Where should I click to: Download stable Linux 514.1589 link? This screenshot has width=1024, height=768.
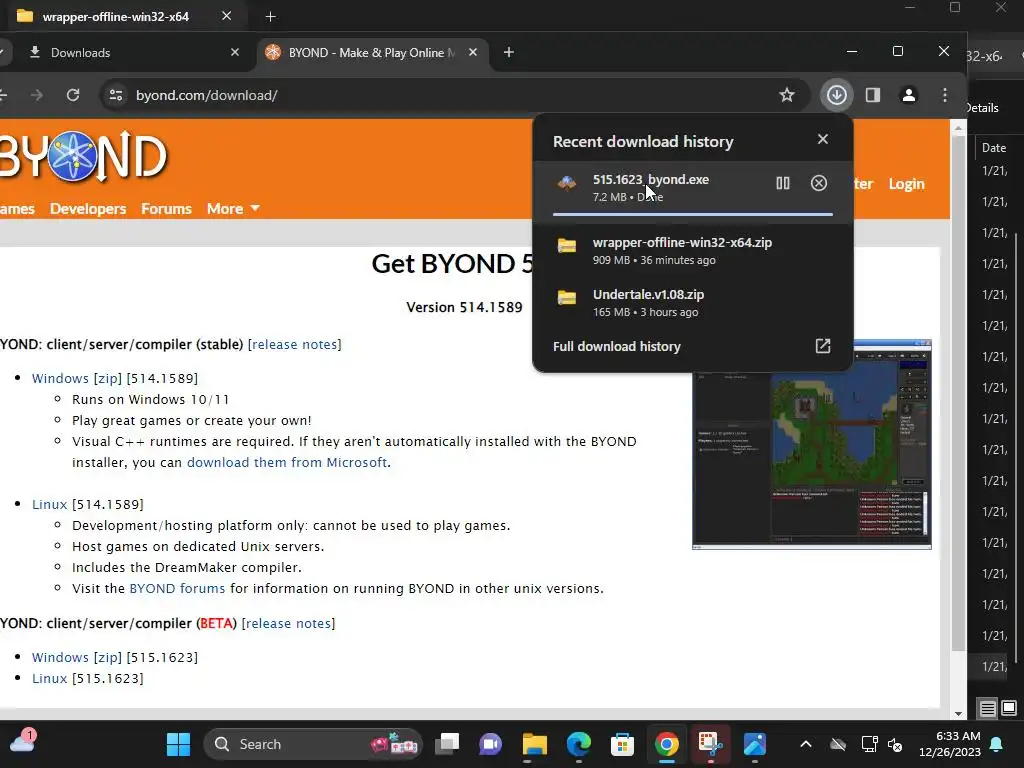pyautogui.click(x=50, y=504)
